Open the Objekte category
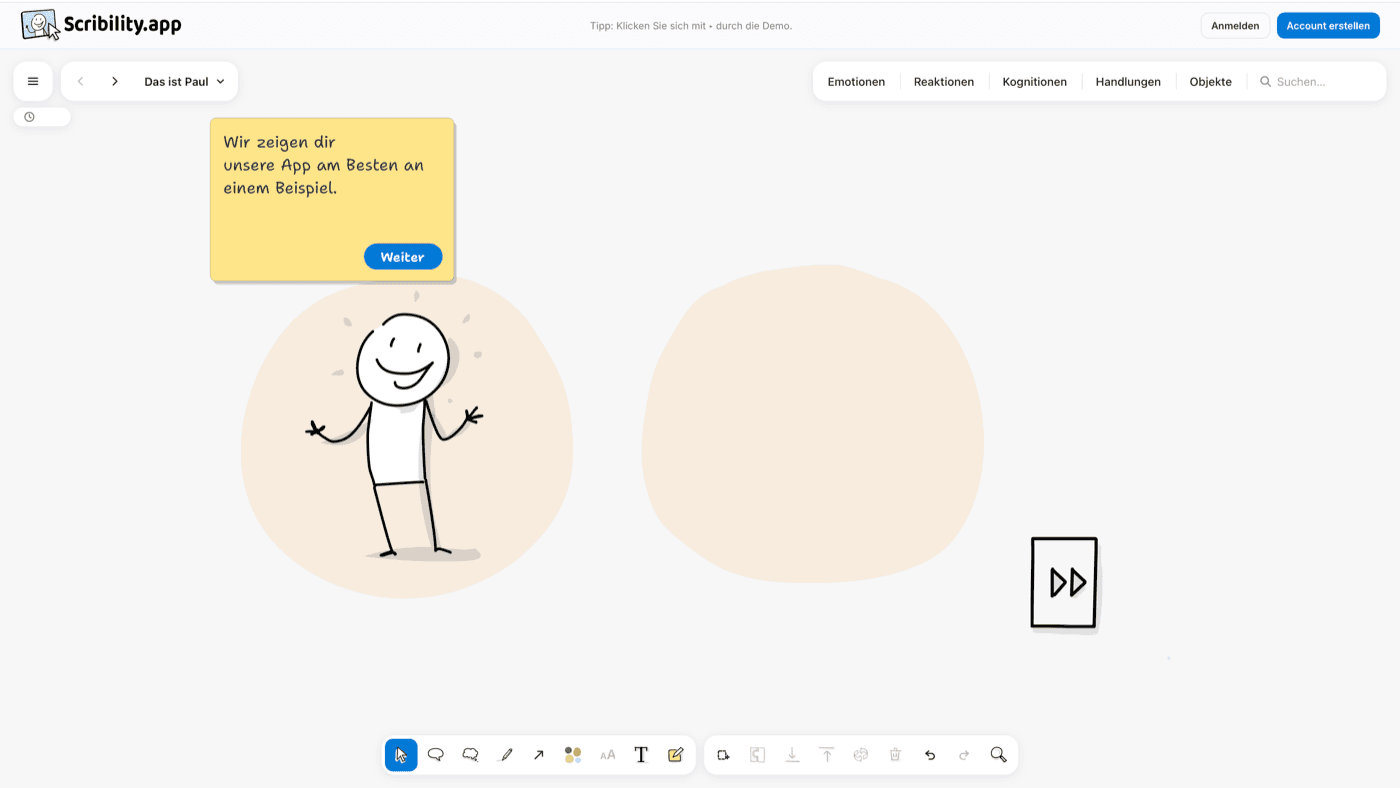This screenshot has width=1400, height=788. [x=1211, y=82]
